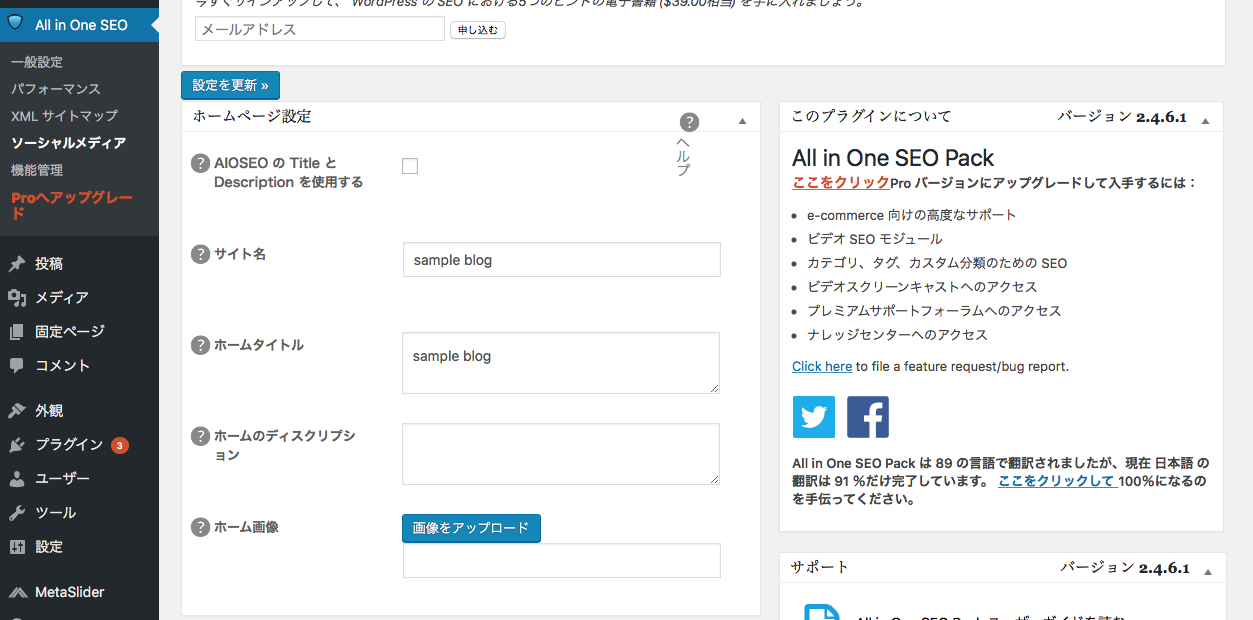Click the サイト名 text field
The width and height of the screenshot is (1253, 620).
coord(561,260)
